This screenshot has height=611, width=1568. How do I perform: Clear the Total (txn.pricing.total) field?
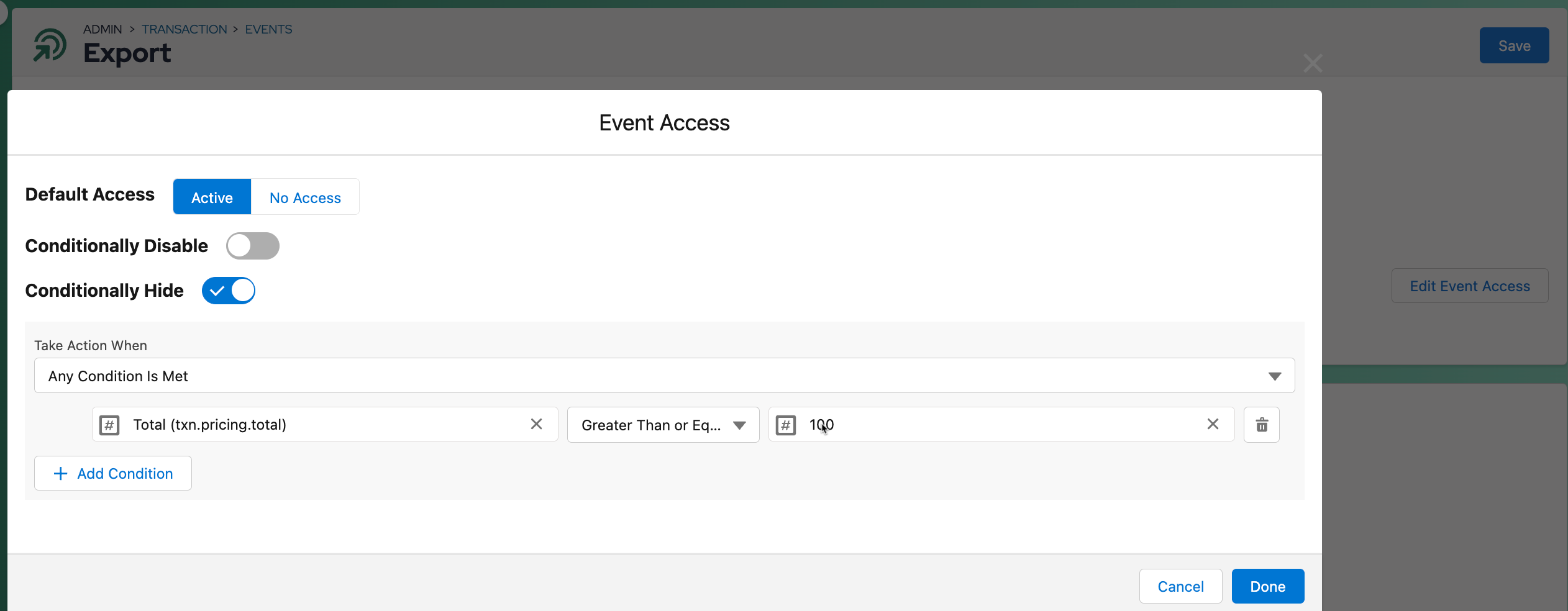tap(536, 424)
